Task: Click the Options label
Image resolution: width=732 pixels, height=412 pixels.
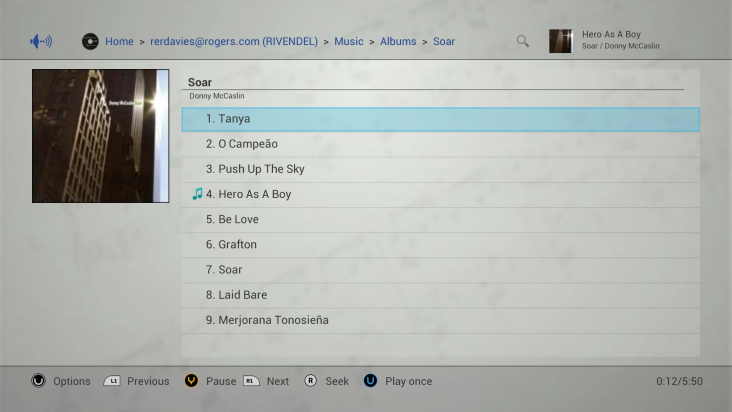Action: [x=71, y=381]
